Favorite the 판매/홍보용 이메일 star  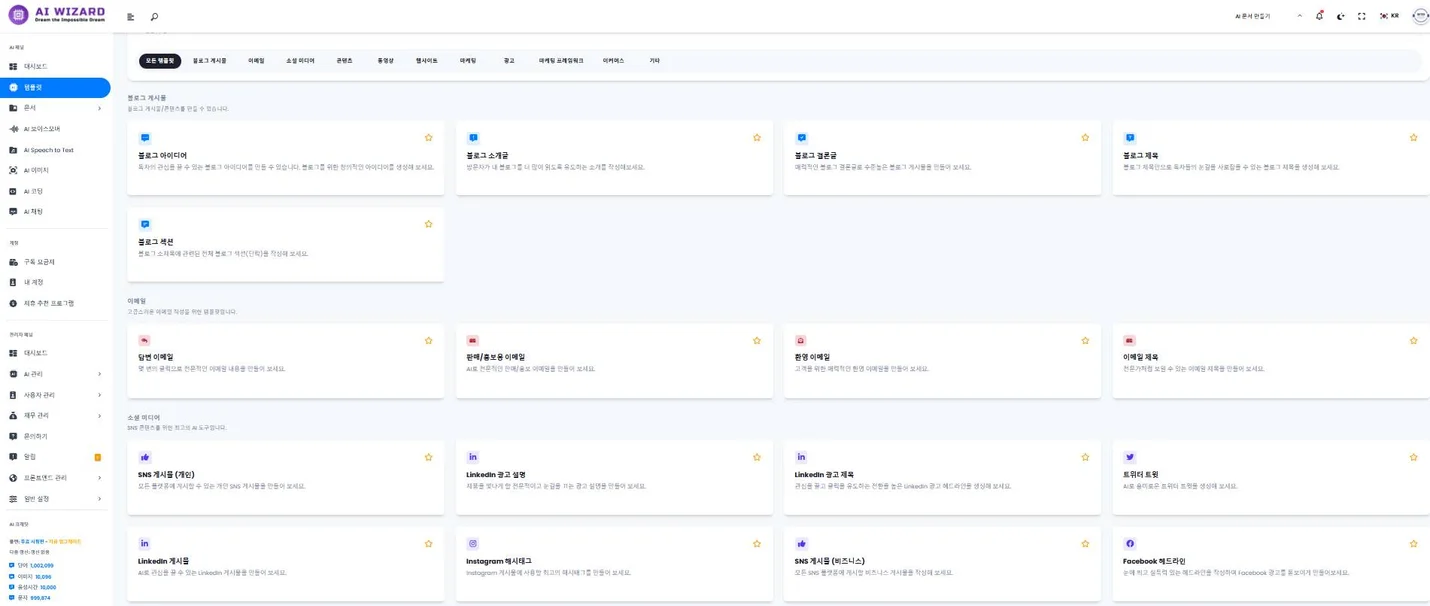coord(757,340)
